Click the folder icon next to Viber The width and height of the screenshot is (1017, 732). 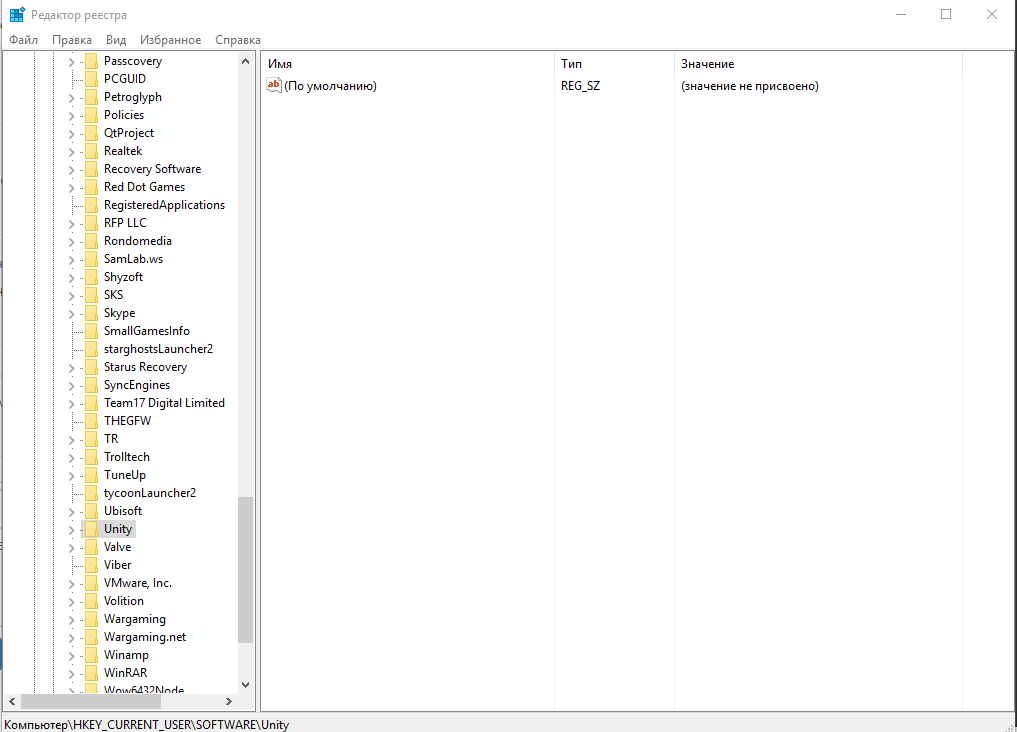coord(91,565)
